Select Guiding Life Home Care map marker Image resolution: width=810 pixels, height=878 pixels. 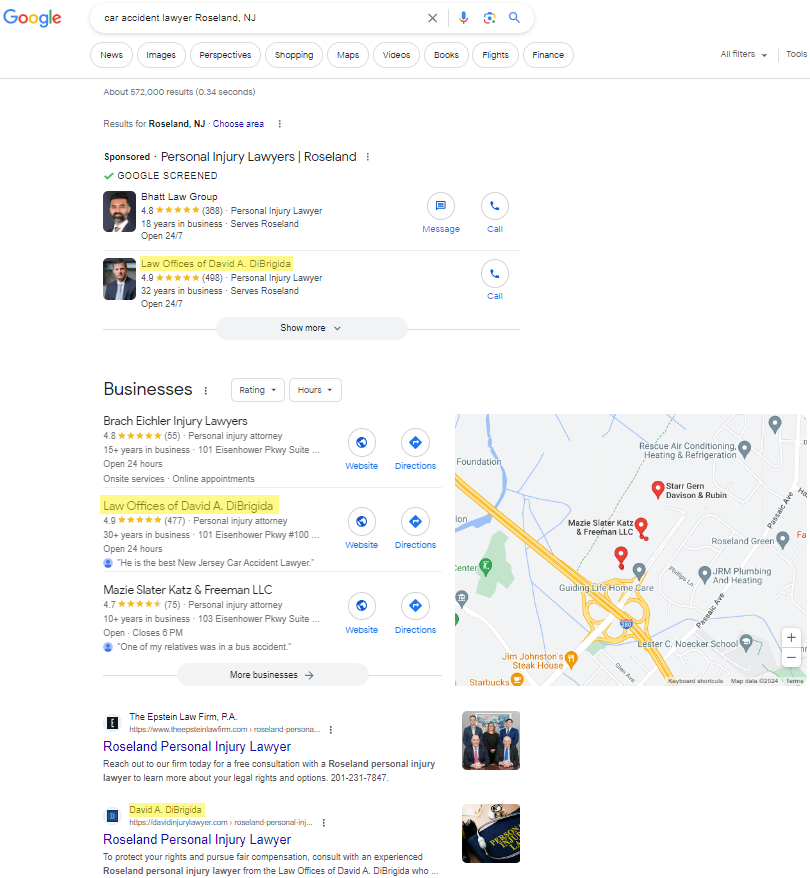pyautogui.click(x=639, y=571)
